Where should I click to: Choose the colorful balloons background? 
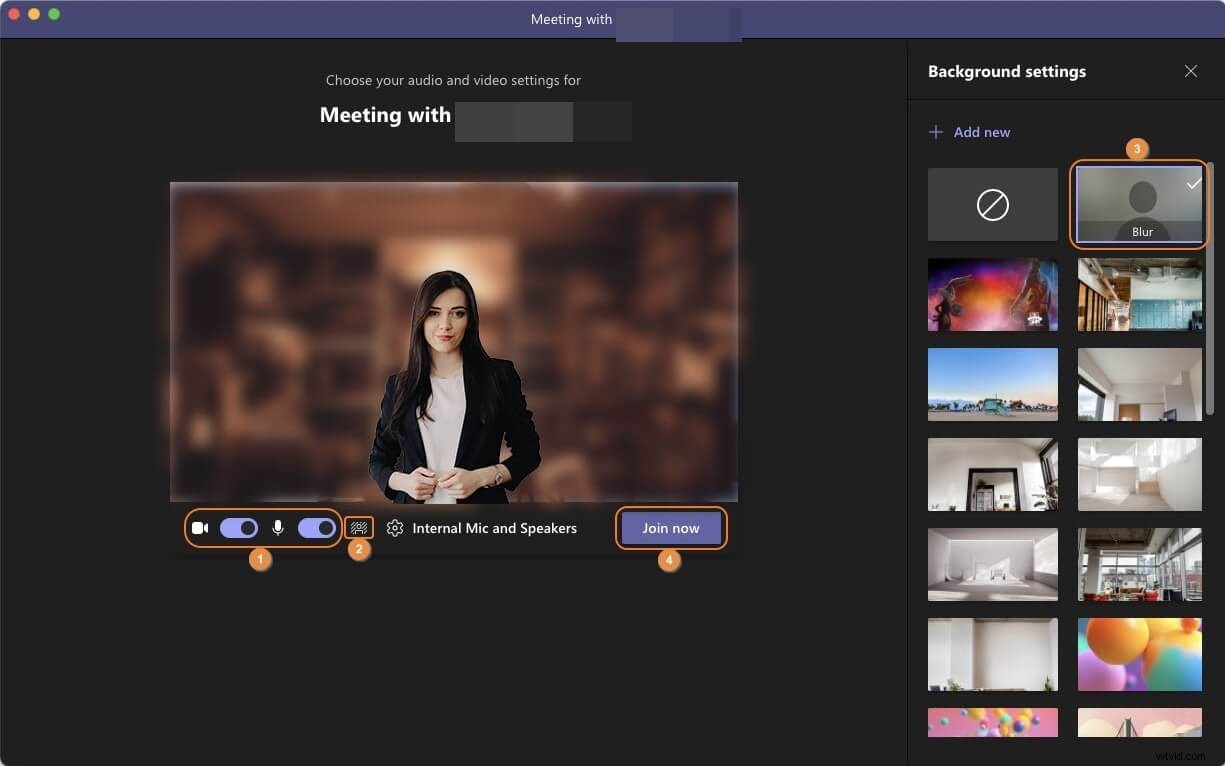(1140, 655)
